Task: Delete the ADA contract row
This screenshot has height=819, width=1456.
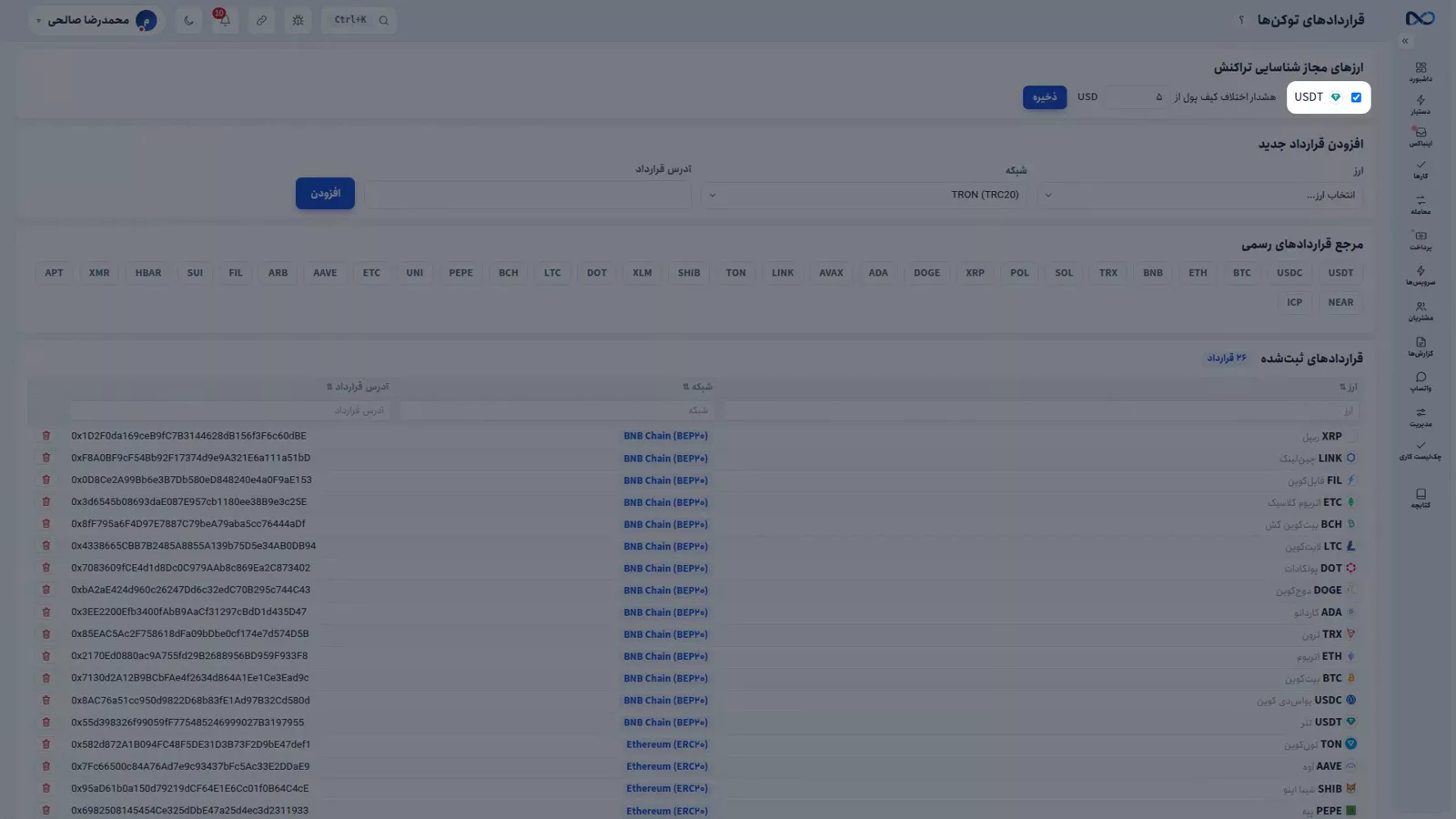Action: 46,612
